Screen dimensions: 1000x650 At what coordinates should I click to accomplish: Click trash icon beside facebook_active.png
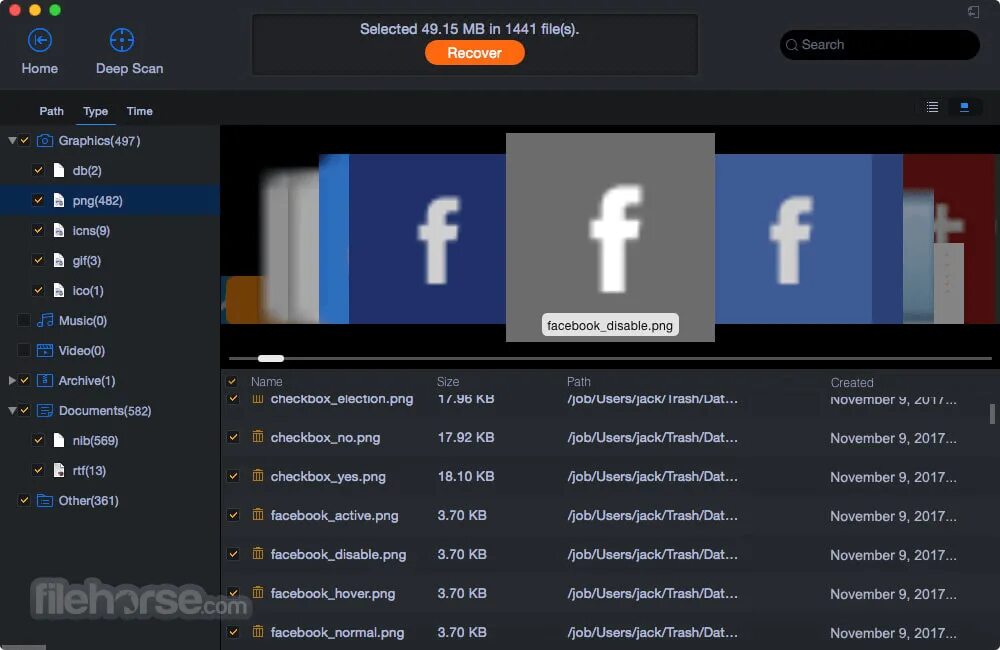258,515
